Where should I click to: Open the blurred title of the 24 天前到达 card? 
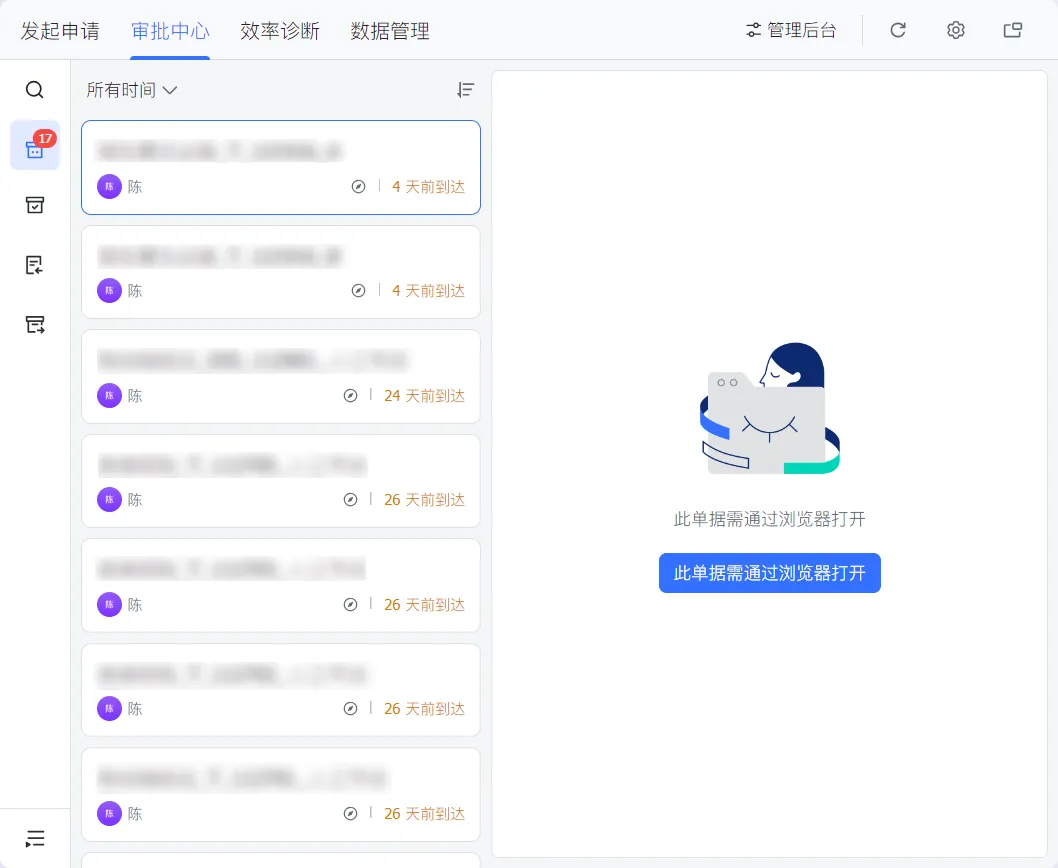pyautogui.click(x=253, y=360)
